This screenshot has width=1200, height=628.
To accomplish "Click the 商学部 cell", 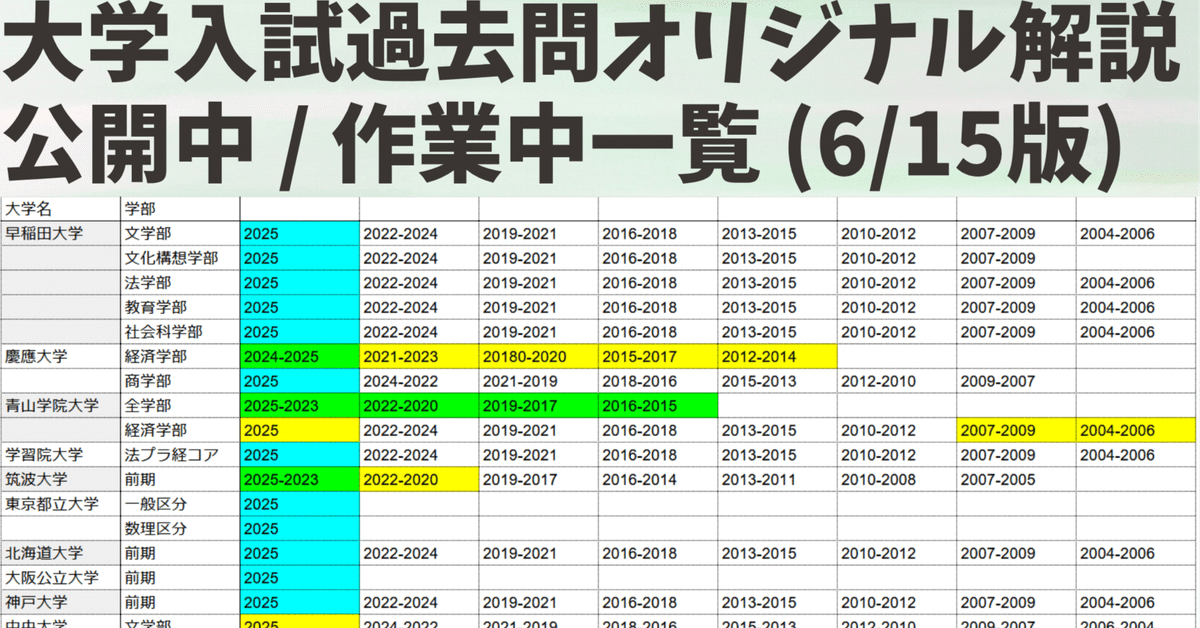I will (180, 381).
